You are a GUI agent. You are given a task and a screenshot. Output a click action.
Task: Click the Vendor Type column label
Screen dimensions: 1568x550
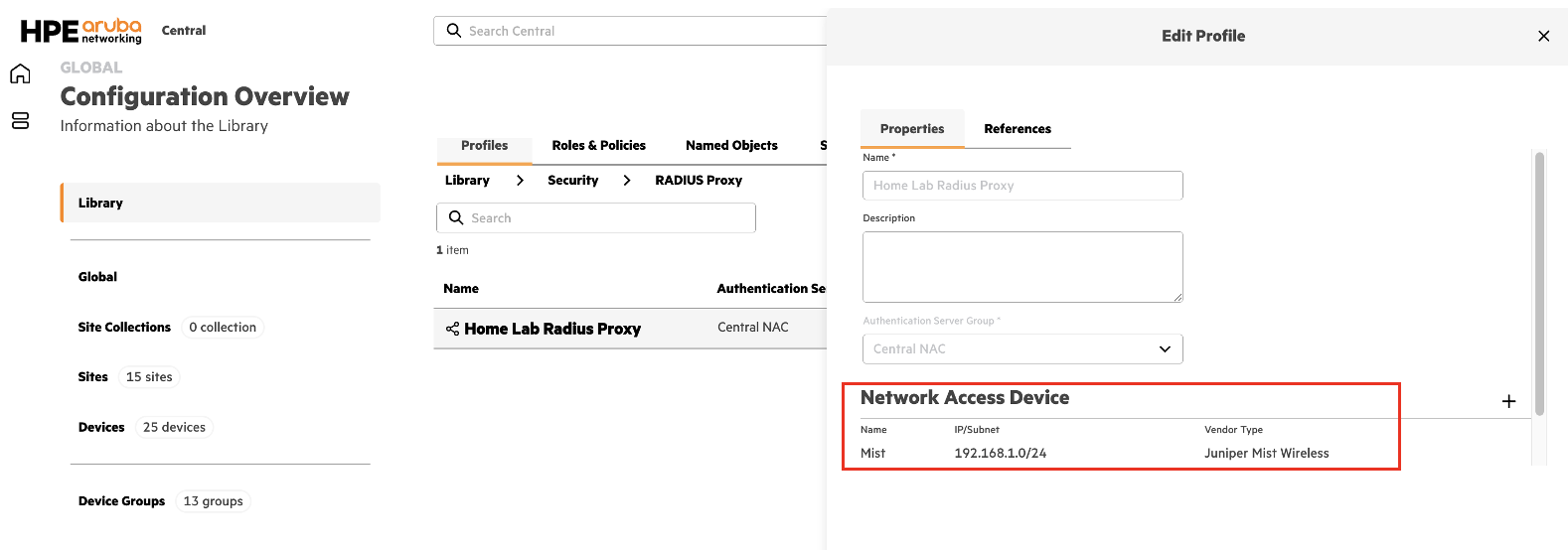(1233, 430)
